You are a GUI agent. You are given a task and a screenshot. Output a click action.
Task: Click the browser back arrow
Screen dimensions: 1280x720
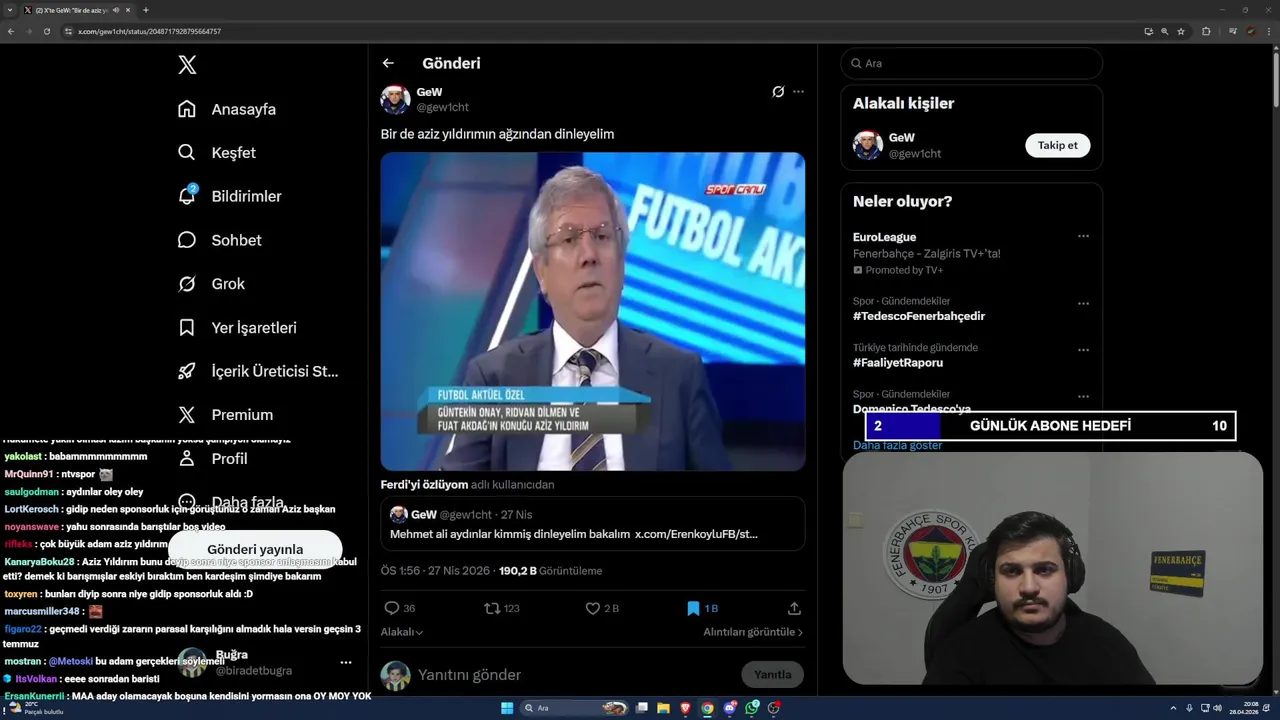(x=11, y=31)
